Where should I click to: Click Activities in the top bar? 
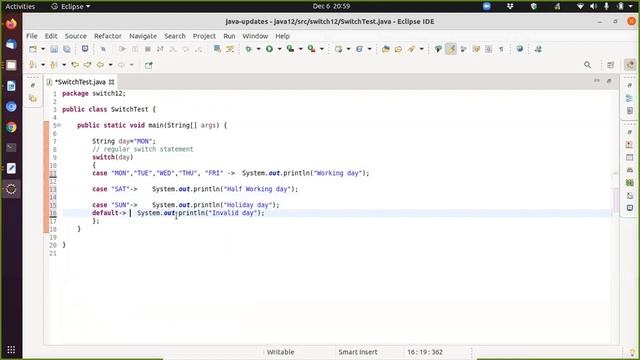(x=20, y=7)
